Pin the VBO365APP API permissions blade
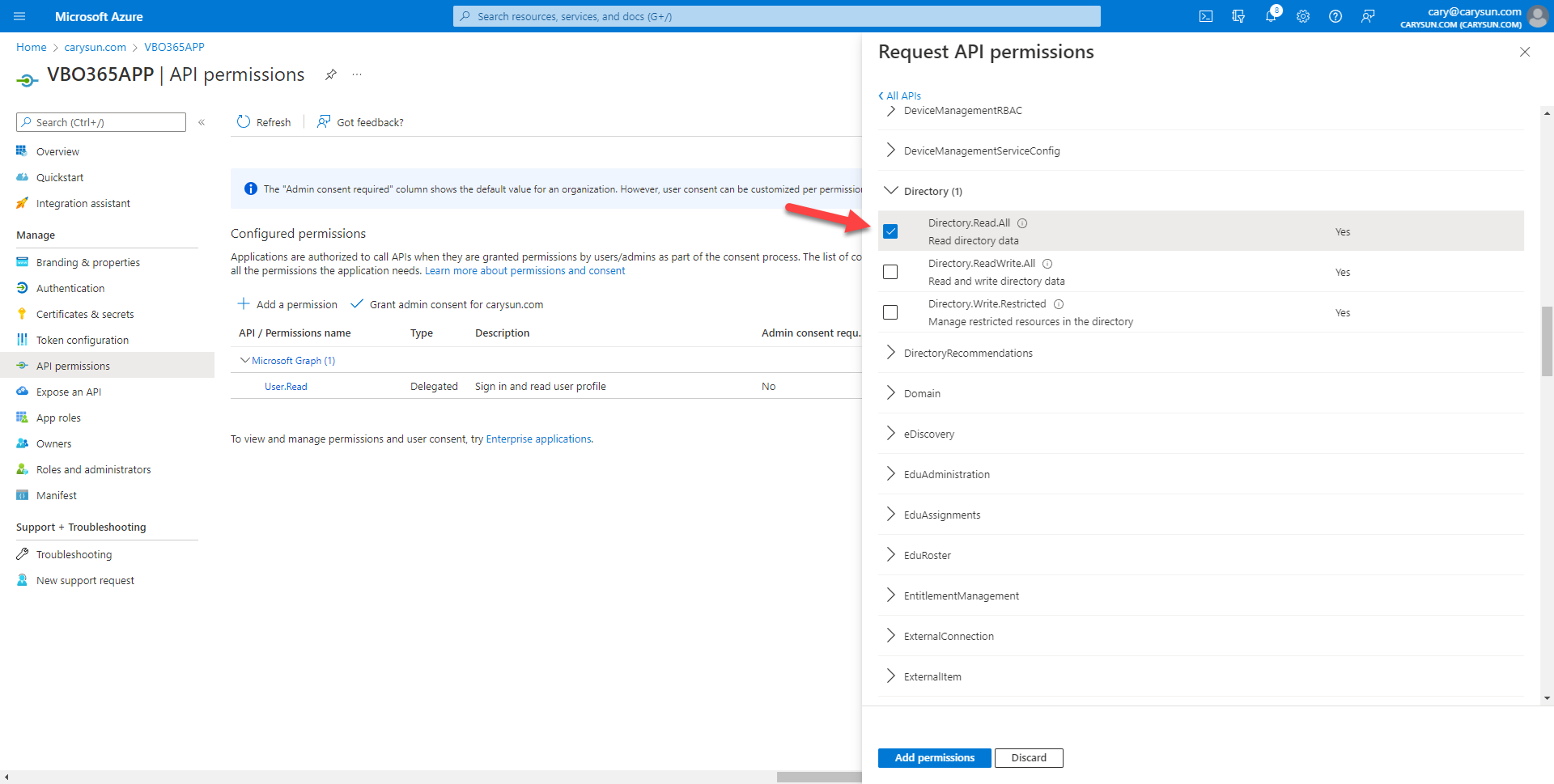This screenshot has width=1554, height=784. (331, 74)
